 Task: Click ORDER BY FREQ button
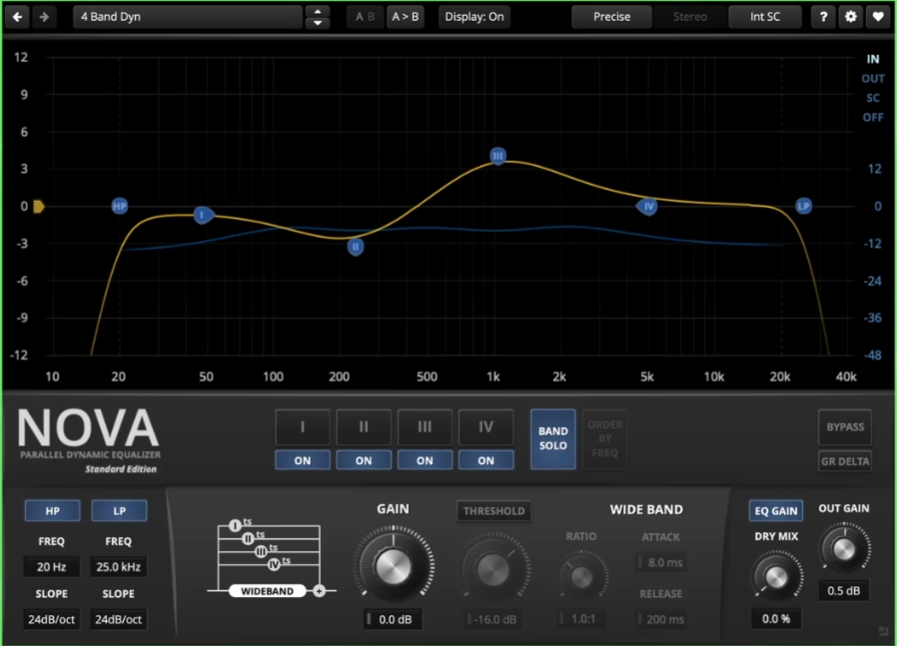(x=605, y=439)
